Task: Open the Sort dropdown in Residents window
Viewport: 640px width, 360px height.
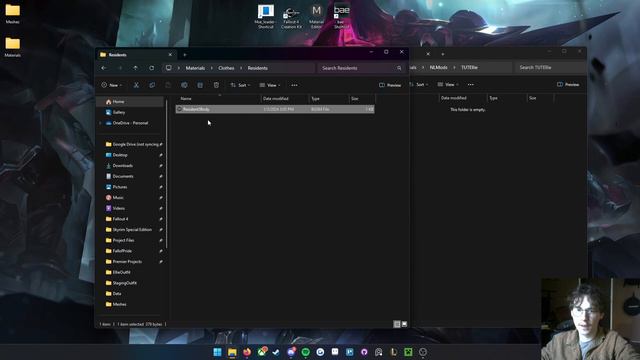Action: 240,85
